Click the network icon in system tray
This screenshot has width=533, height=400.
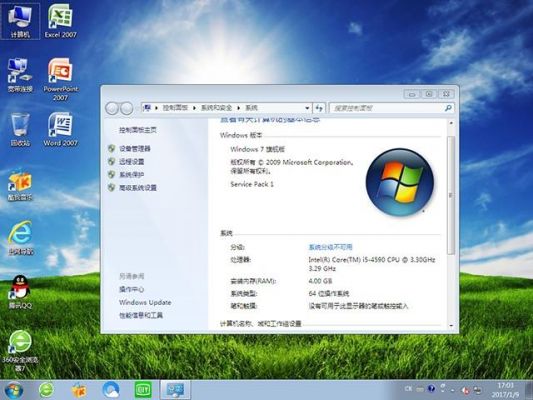478,390
